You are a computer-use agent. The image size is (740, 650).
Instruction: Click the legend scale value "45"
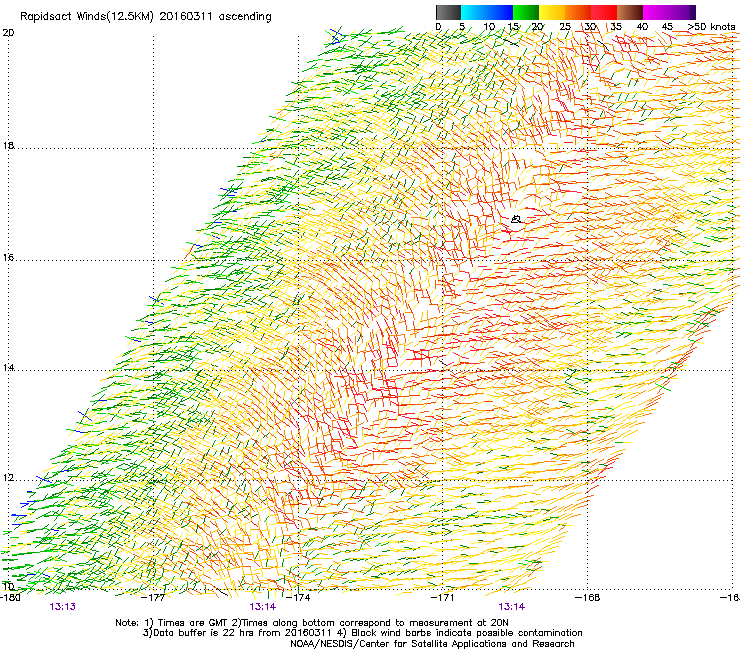pyautogui.click(x=667, y=27)
